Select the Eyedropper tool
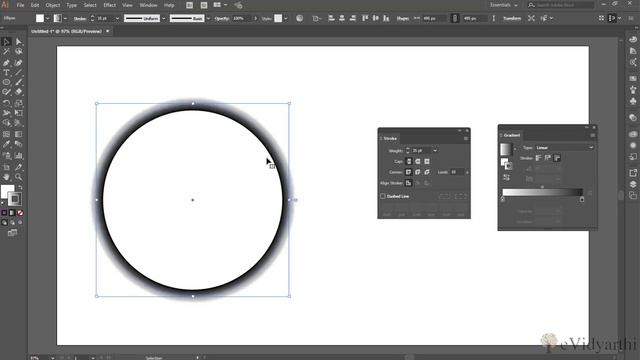 coord(6,144)
